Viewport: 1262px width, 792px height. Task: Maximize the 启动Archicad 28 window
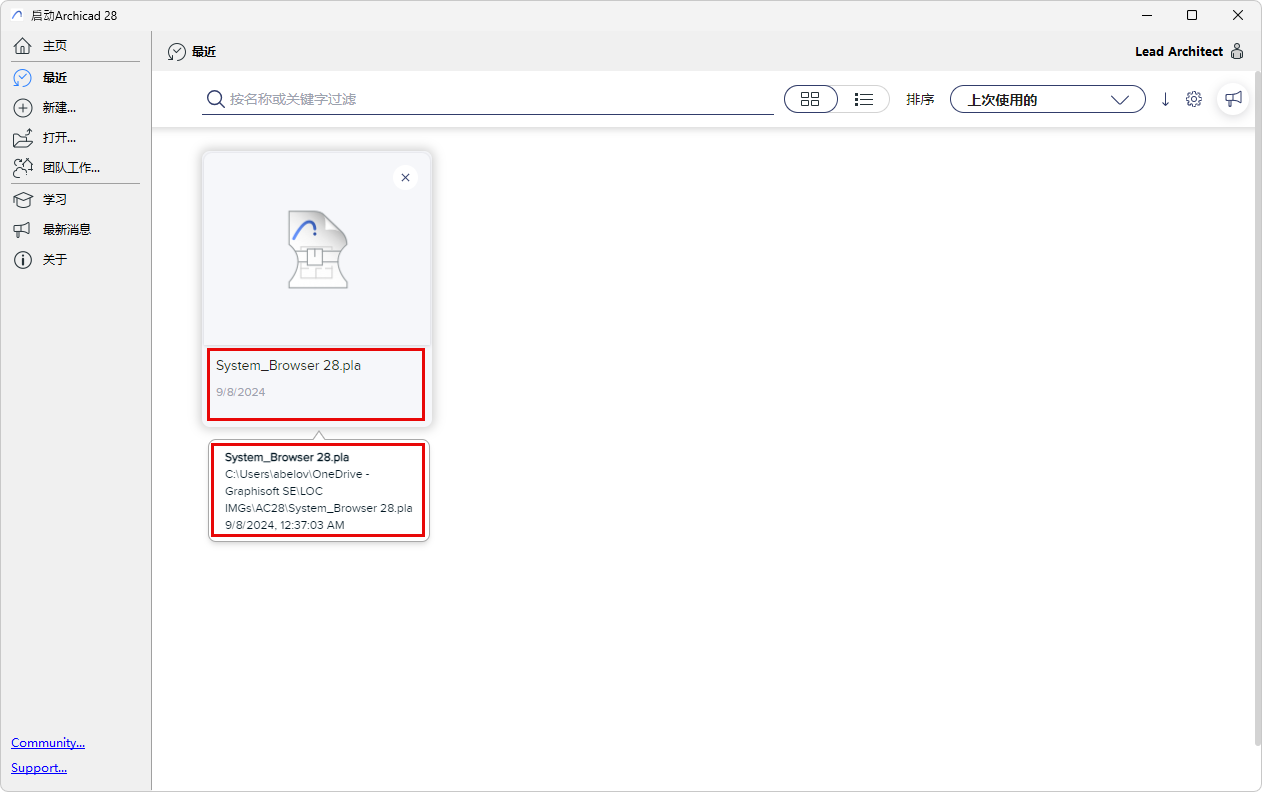click(x=1192, y=15)
